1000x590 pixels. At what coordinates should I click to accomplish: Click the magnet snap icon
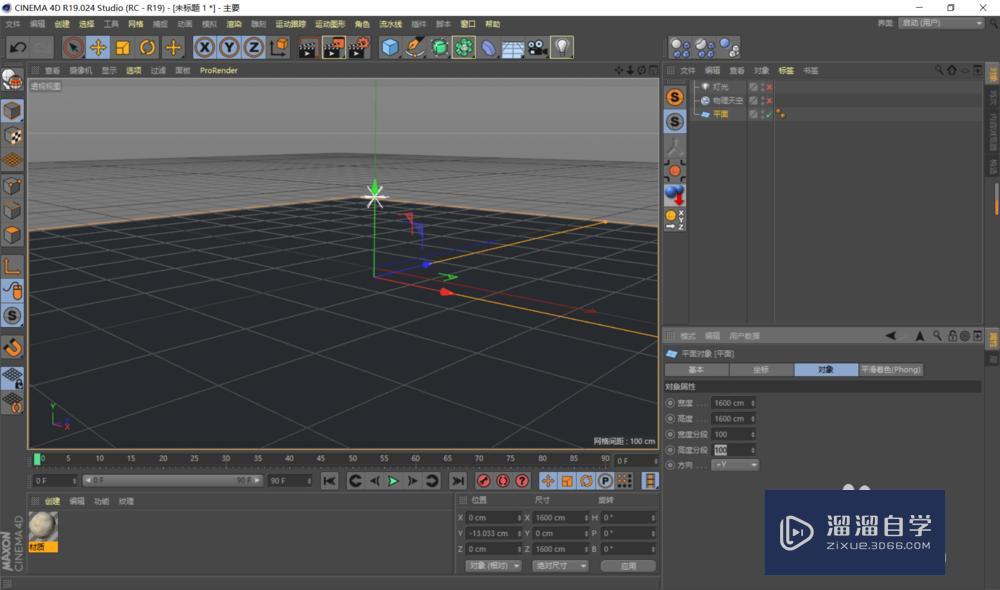pyautogui.click(x=12, y=347)
